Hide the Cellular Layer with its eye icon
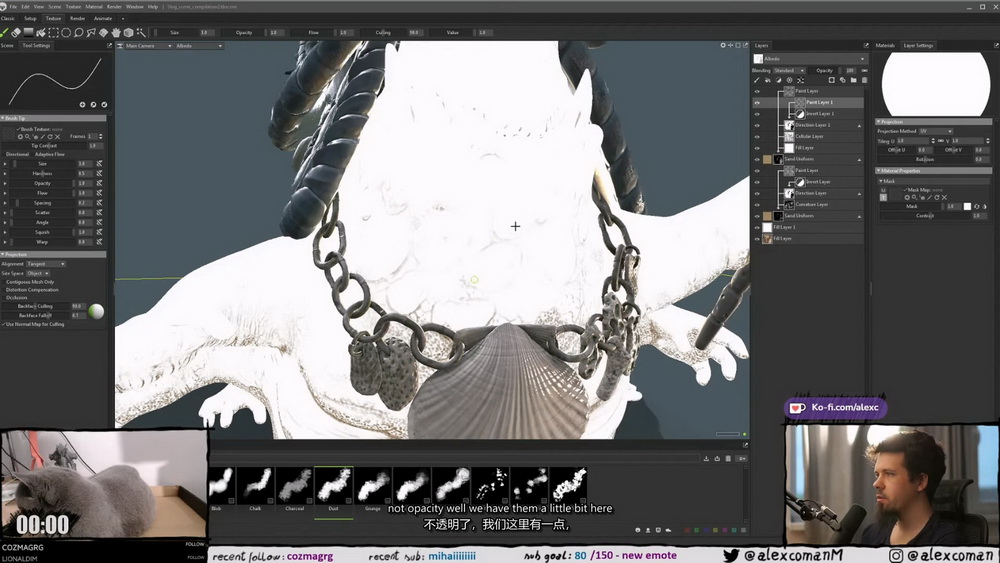The height and width of the screenshot is (563, 1000). click(x=757, y=136)
